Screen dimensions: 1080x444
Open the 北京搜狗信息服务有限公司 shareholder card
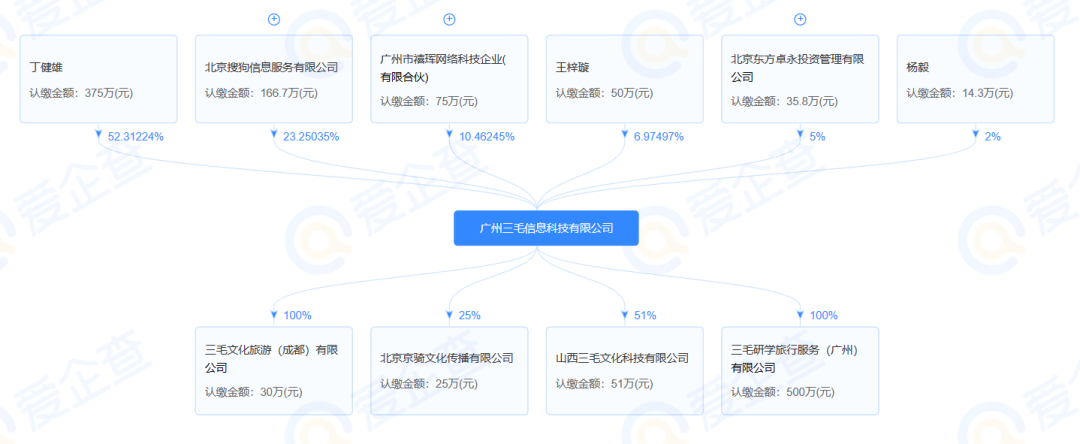(x=273, y=79)
